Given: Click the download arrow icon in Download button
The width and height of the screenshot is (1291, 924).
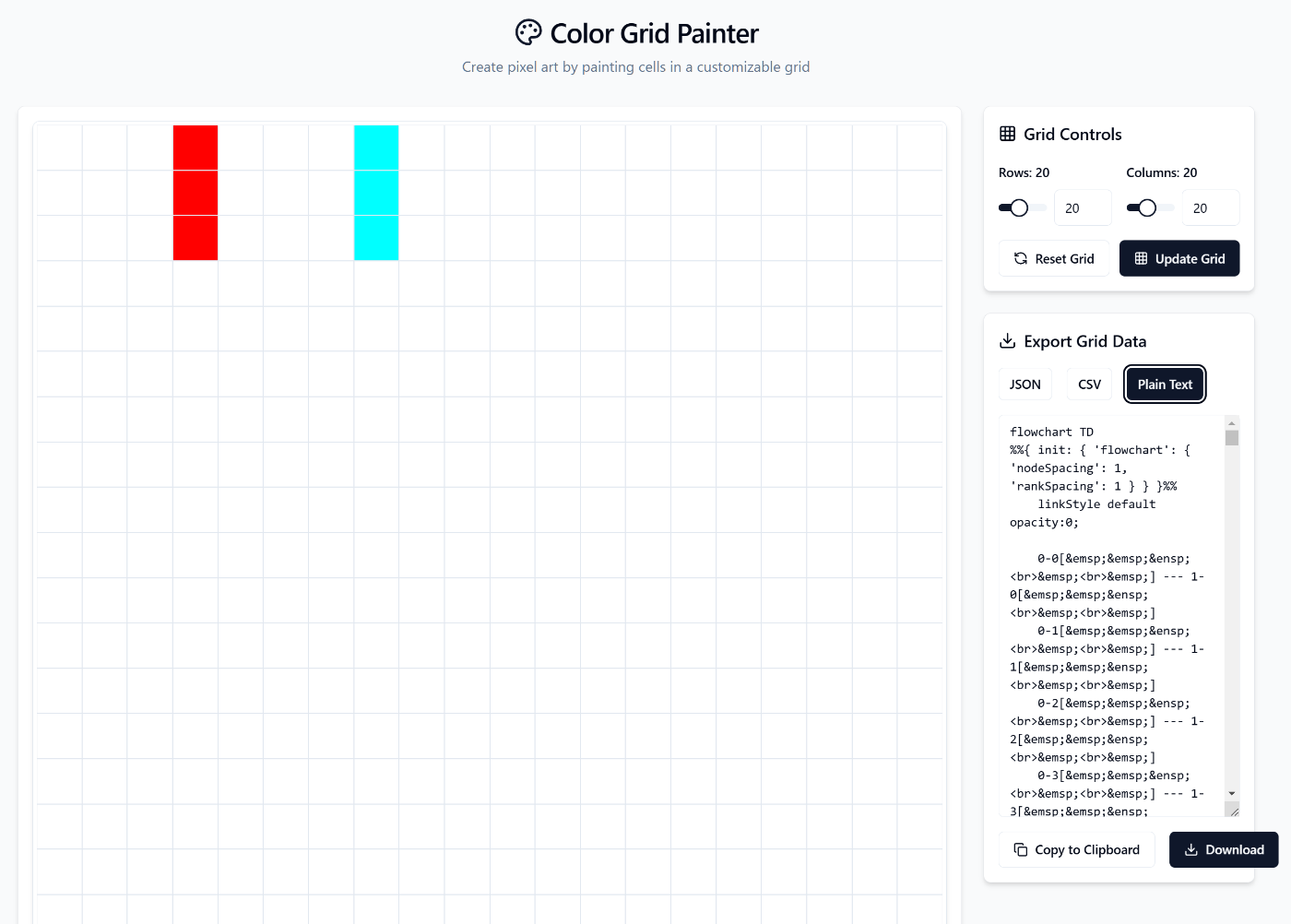Looking at the screenshot, I should (1191, 849).
